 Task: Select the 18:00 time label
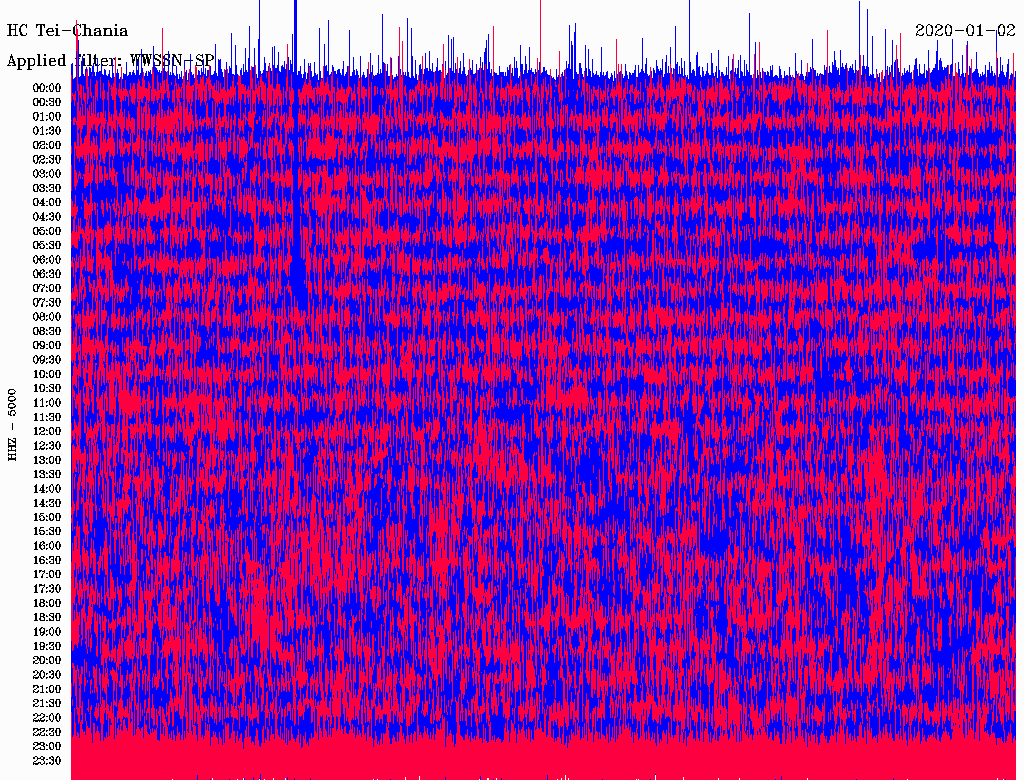[x=47, y=604]
